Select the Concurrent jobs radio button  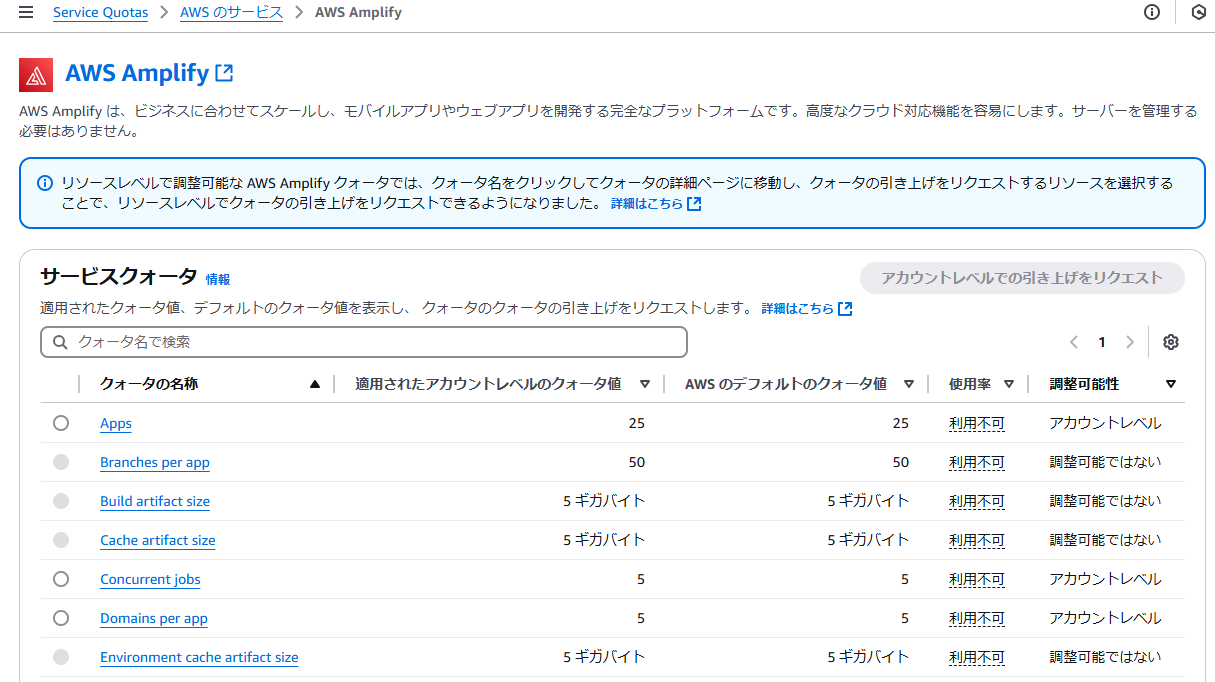61,579
